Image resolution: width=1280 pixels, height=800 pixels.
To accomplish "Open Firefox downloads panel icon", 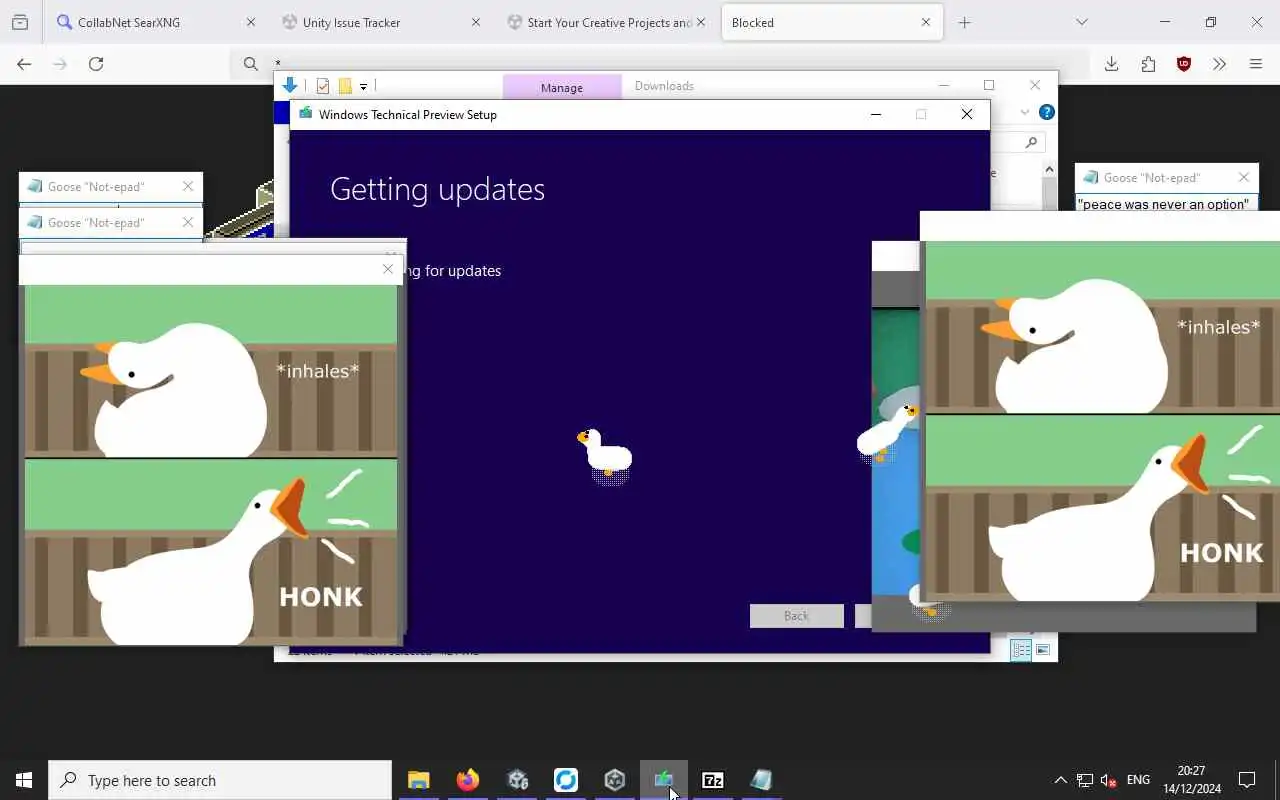I will click(x=1111, y=64).
